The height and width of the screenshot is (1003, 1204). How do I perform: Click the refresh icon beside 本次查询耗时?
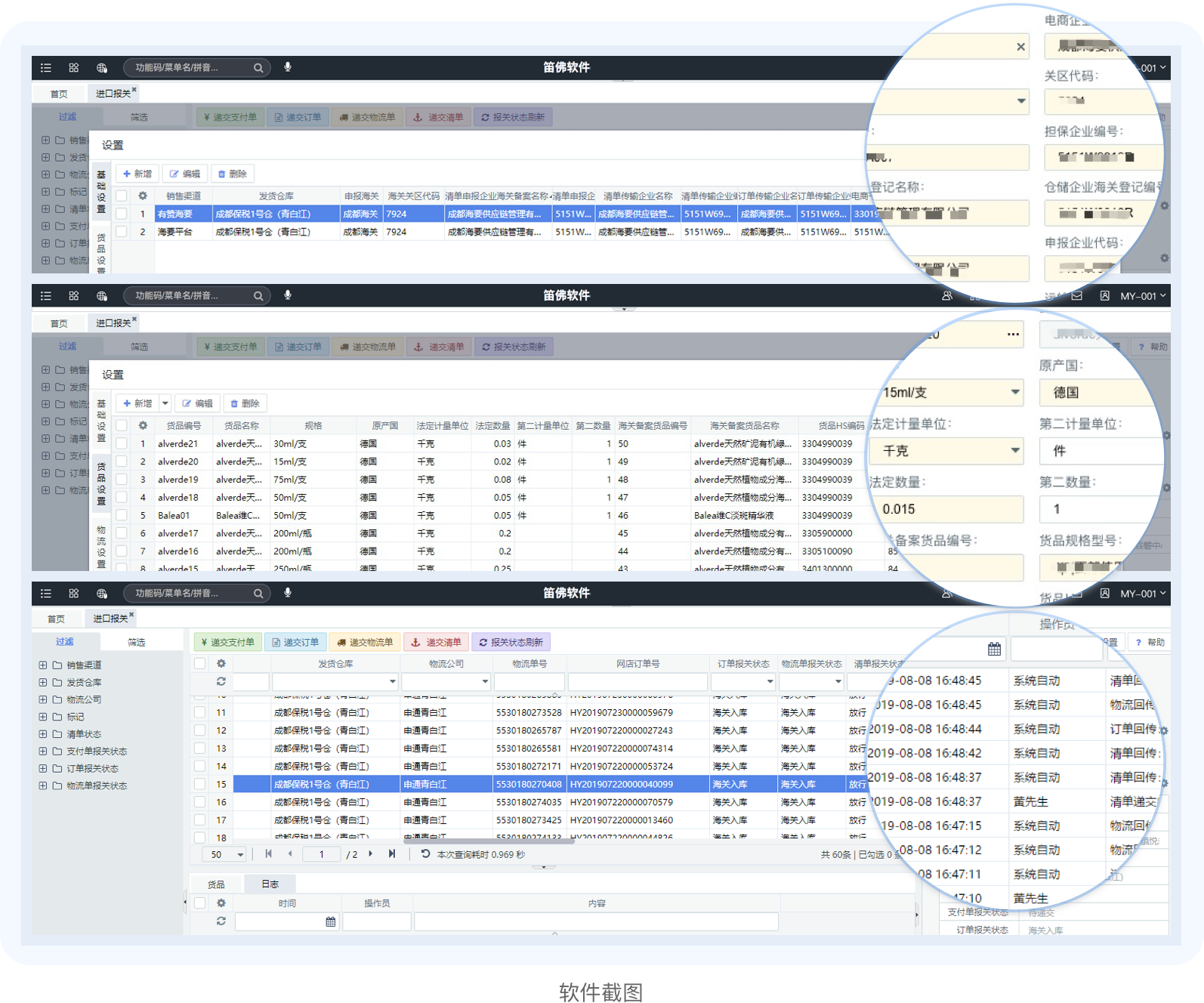425,854
